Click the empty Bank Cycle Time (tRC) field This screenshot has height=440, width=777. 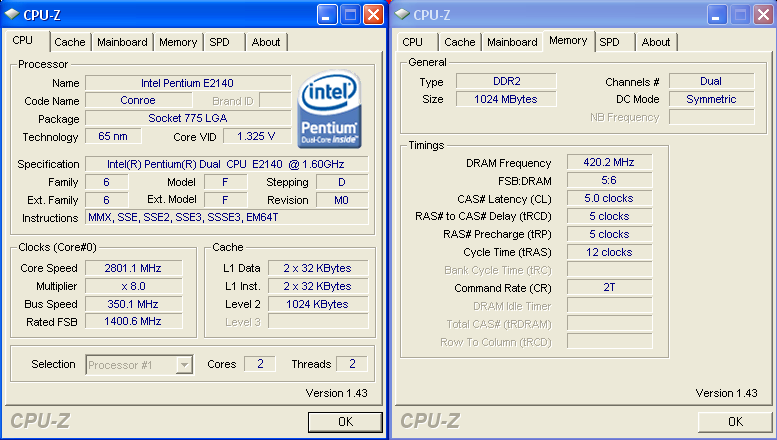610,270
